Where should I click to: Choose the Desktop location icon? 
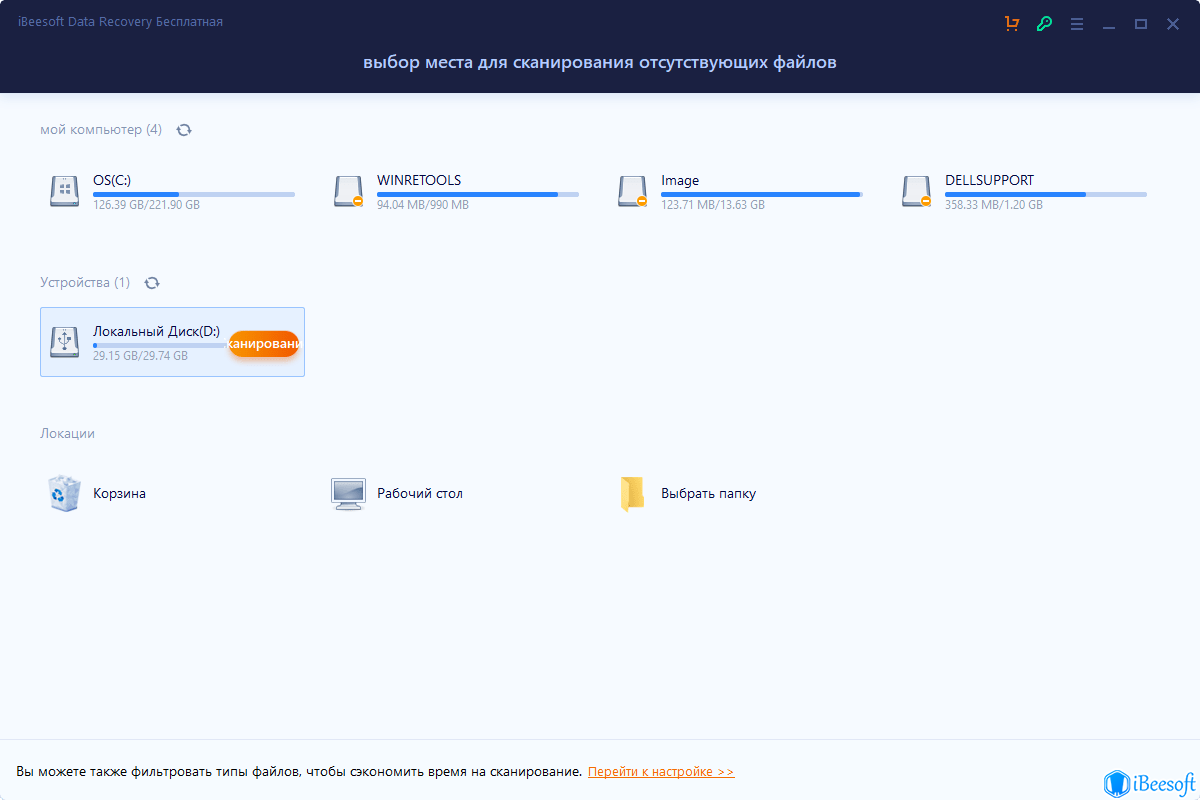(x=349, y=493)
